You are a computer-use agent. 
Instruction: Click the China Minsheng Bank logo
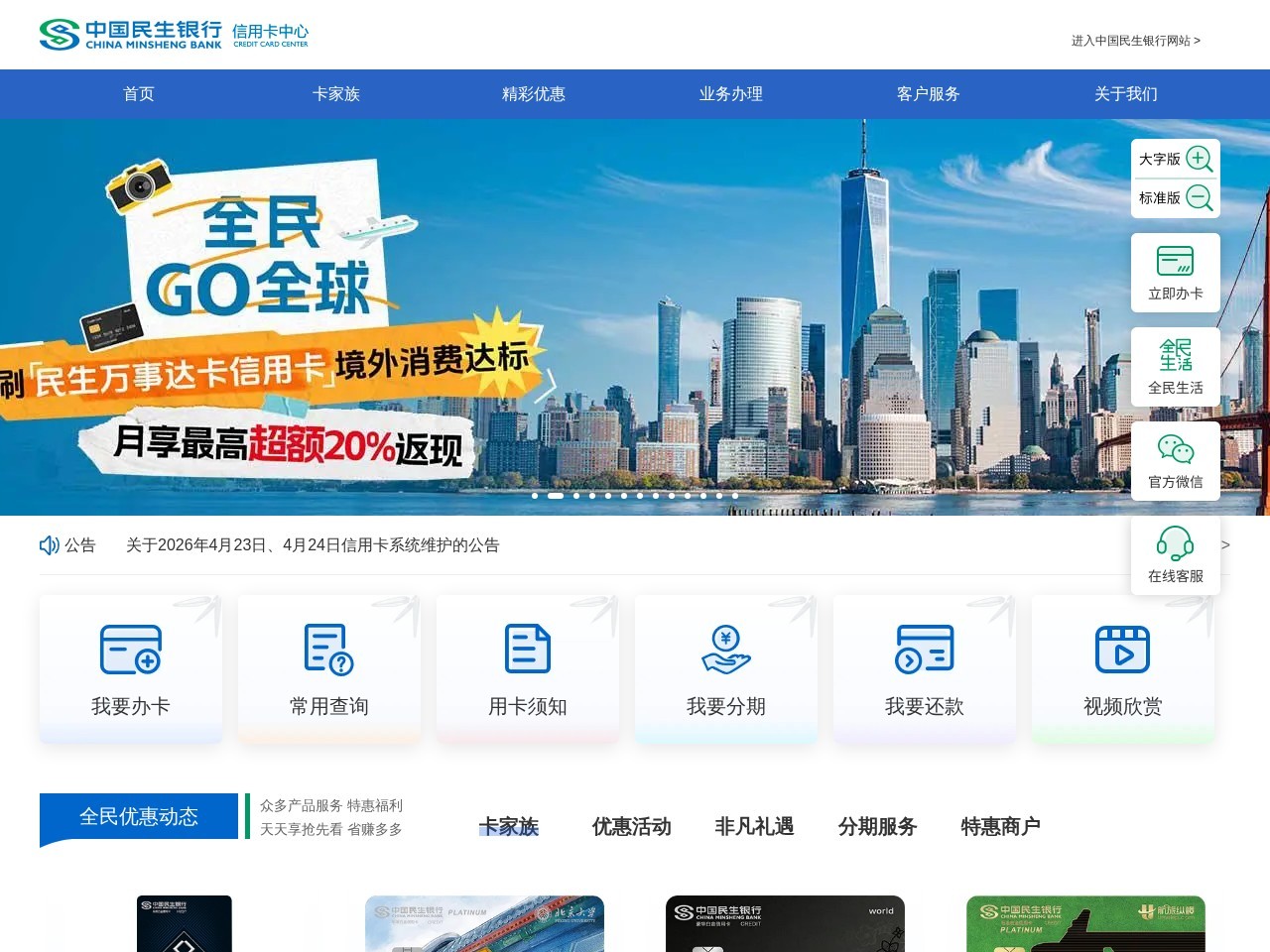coord(131,35)
